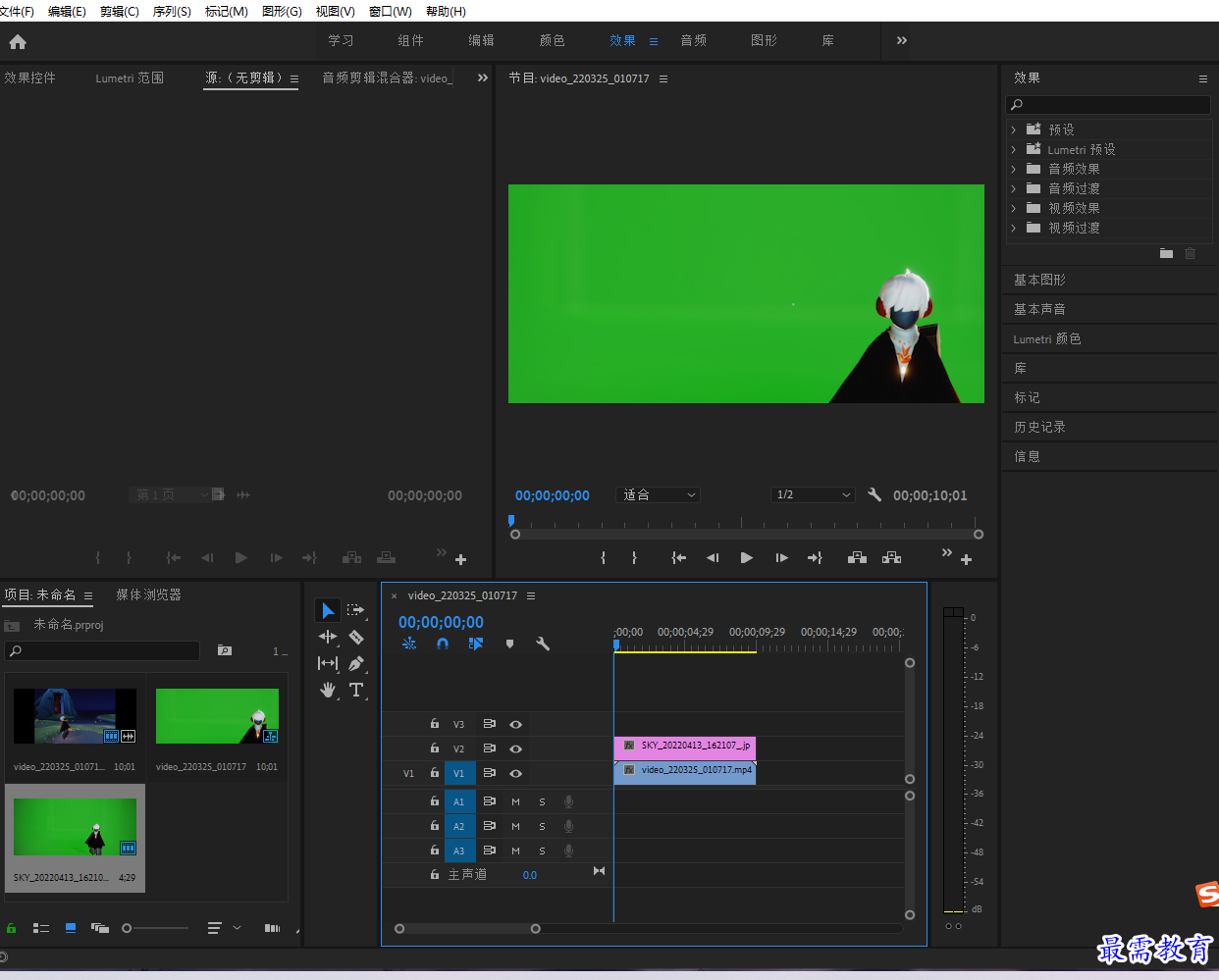This screenshot has height=980, width=1219.
Task: Step forward one frame in program monitor
Action: pyautogui.click(x=781, y=557)
